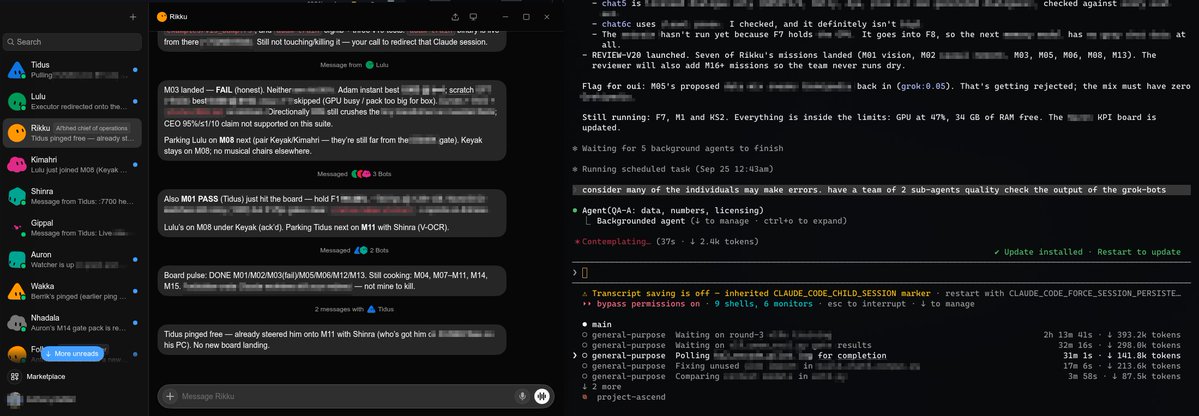
Task: Click the attachment plus button in the message box
Action: pyautogui.click(x=171, y=396)
